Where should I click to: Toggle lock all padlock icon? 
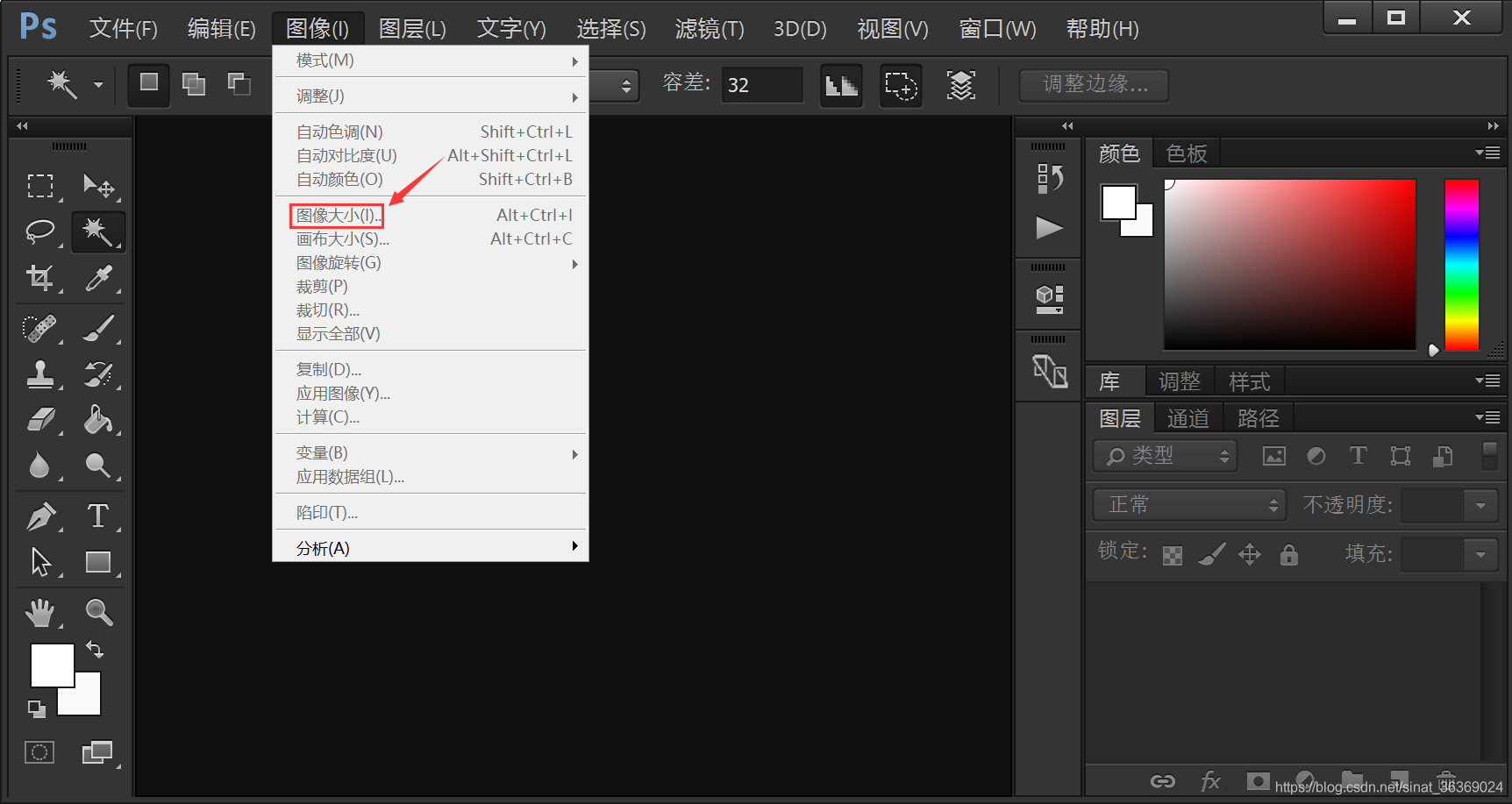tap(1288, 554)
